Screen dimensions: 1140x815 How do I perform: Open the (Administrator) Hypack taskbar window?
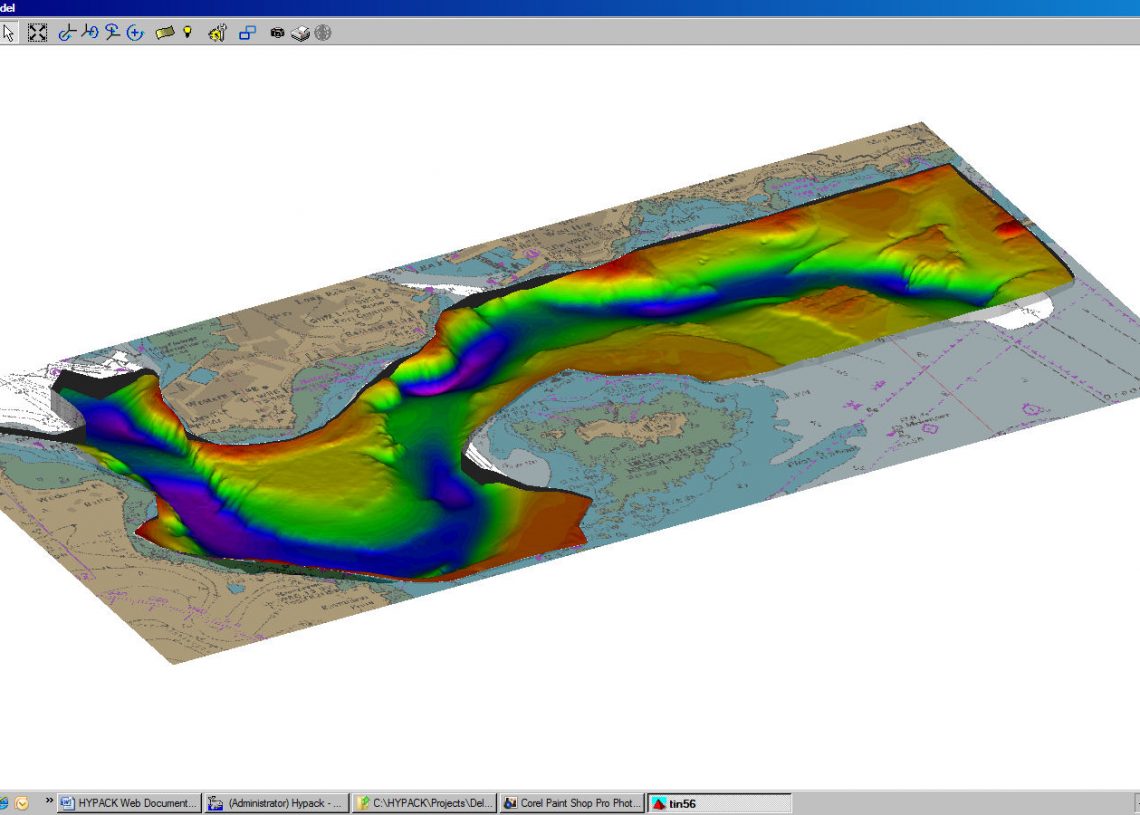pos(276,803)
